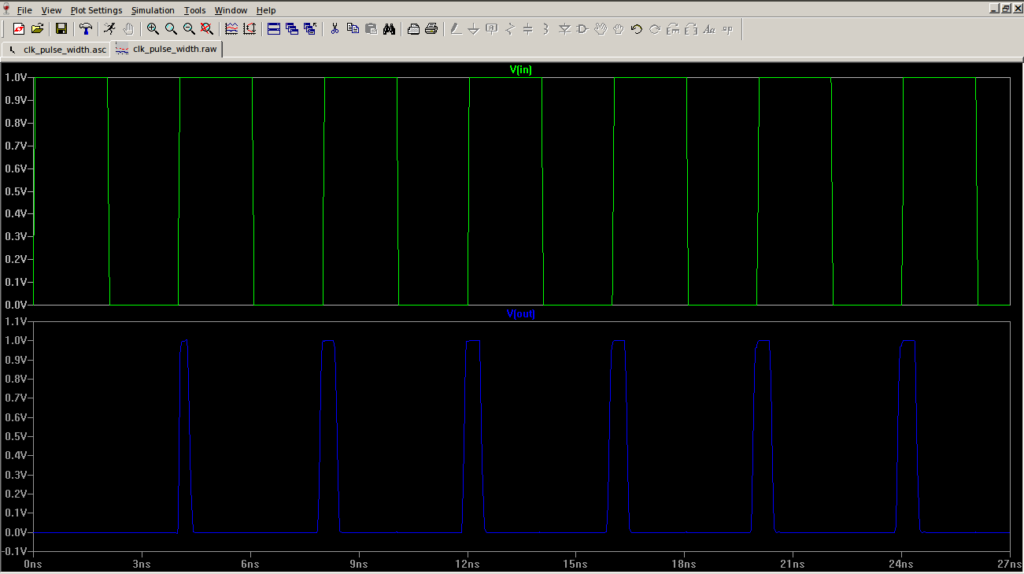Click the Move open-hand icon
Viewport: 1024px width, 574px height.
pyautogui.click(x=600, y=29)
